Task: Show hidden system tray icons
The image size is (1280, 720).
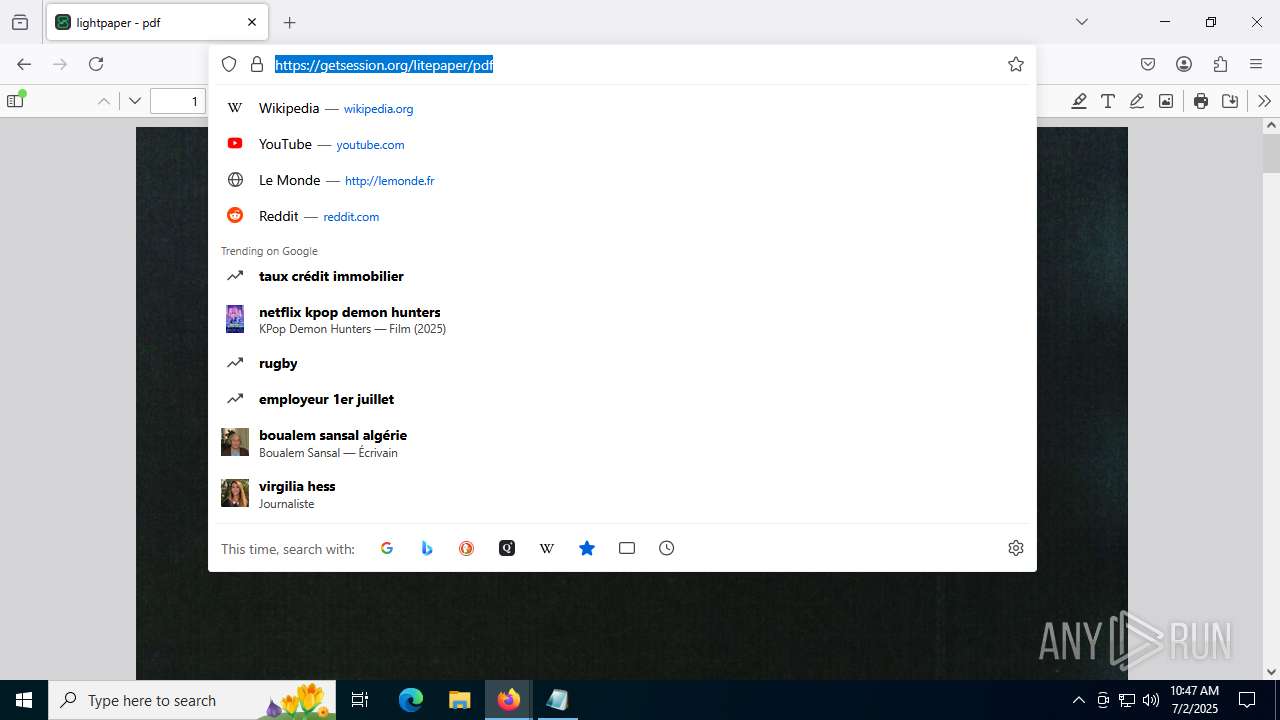Action: (1078, 700)
